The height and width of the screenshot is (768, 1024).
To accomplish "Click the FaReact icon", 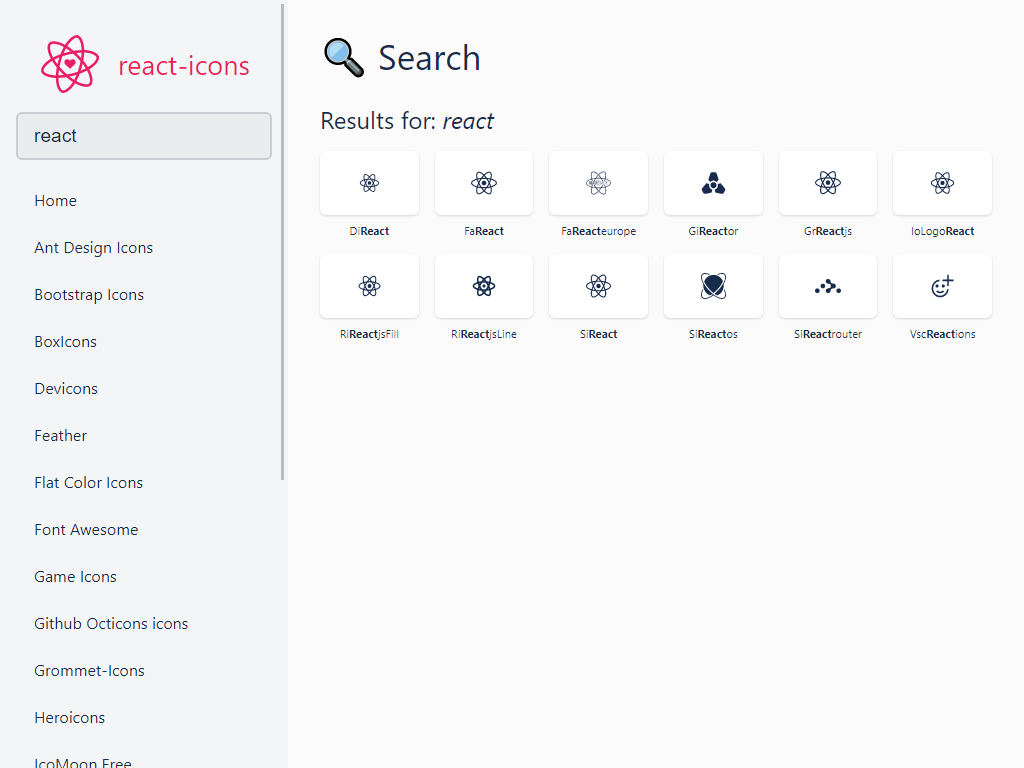I will pyautogui.click(x=484, y=183).
